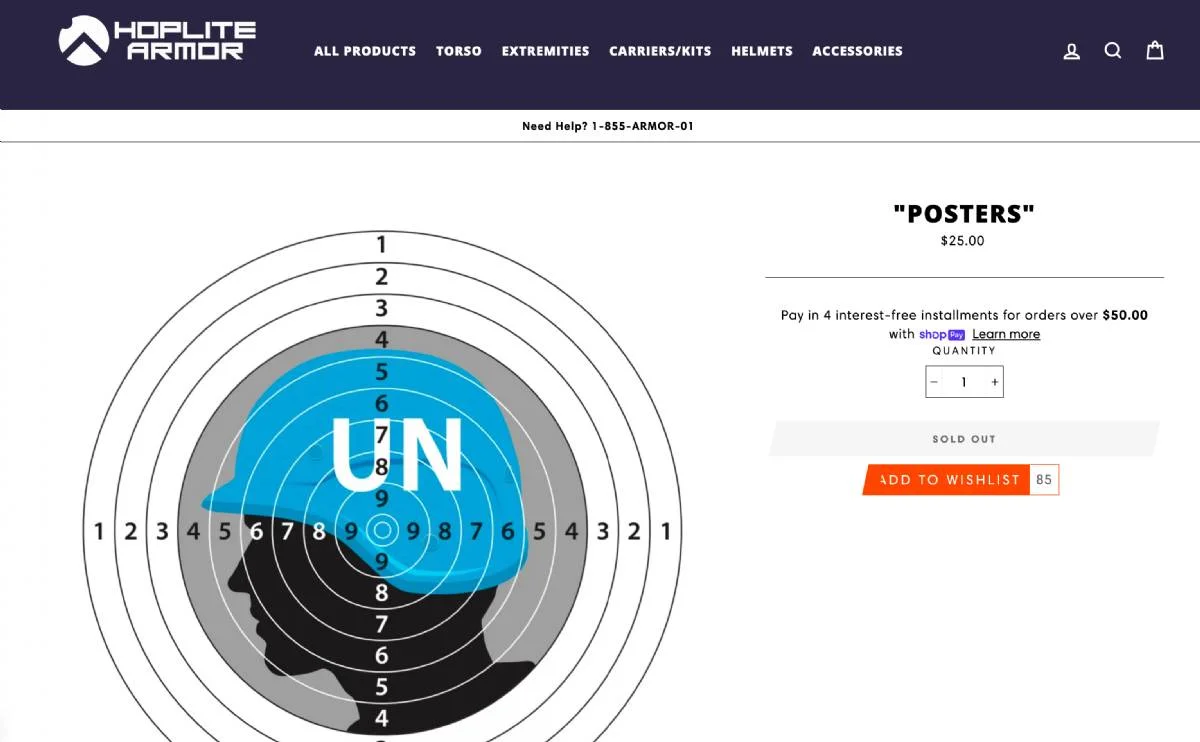Increase quantity with the plus button

994,382
